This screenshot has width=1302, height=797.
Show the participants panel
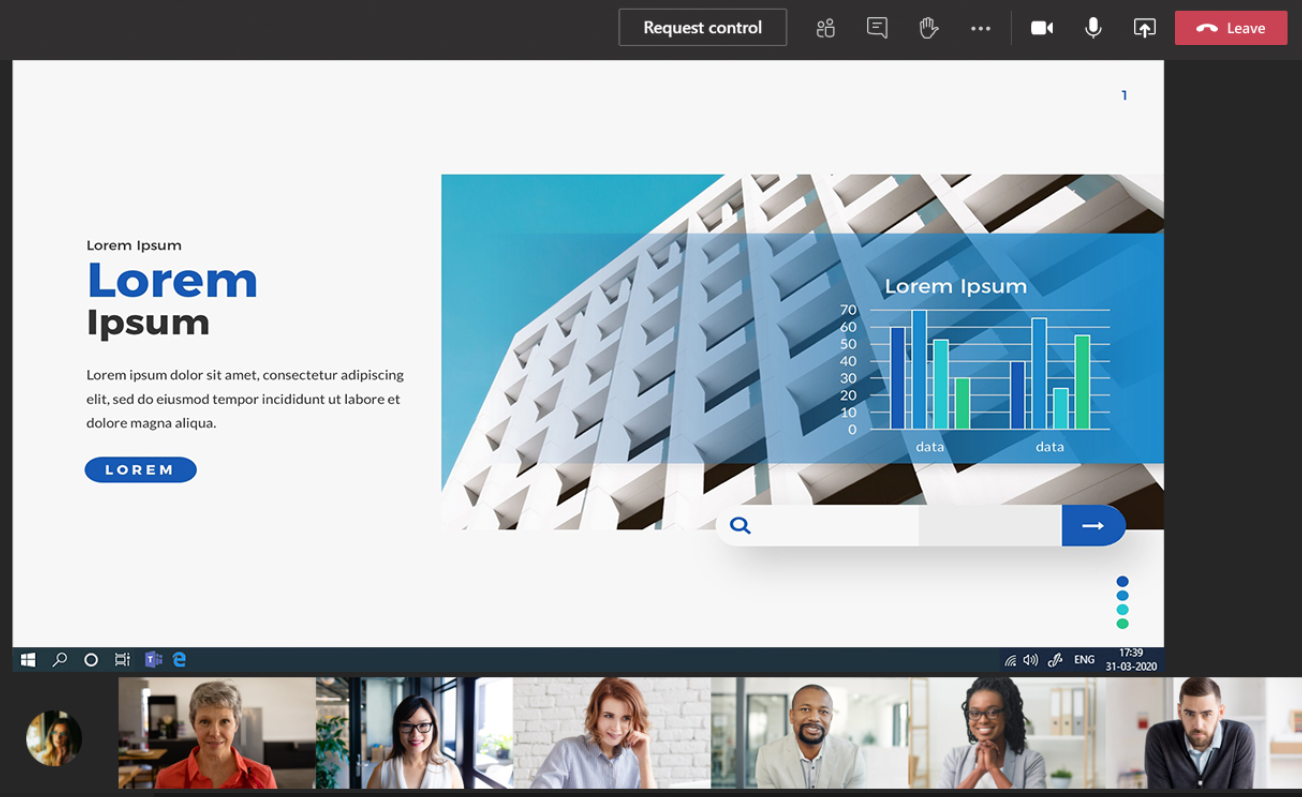tap(825, 28)
